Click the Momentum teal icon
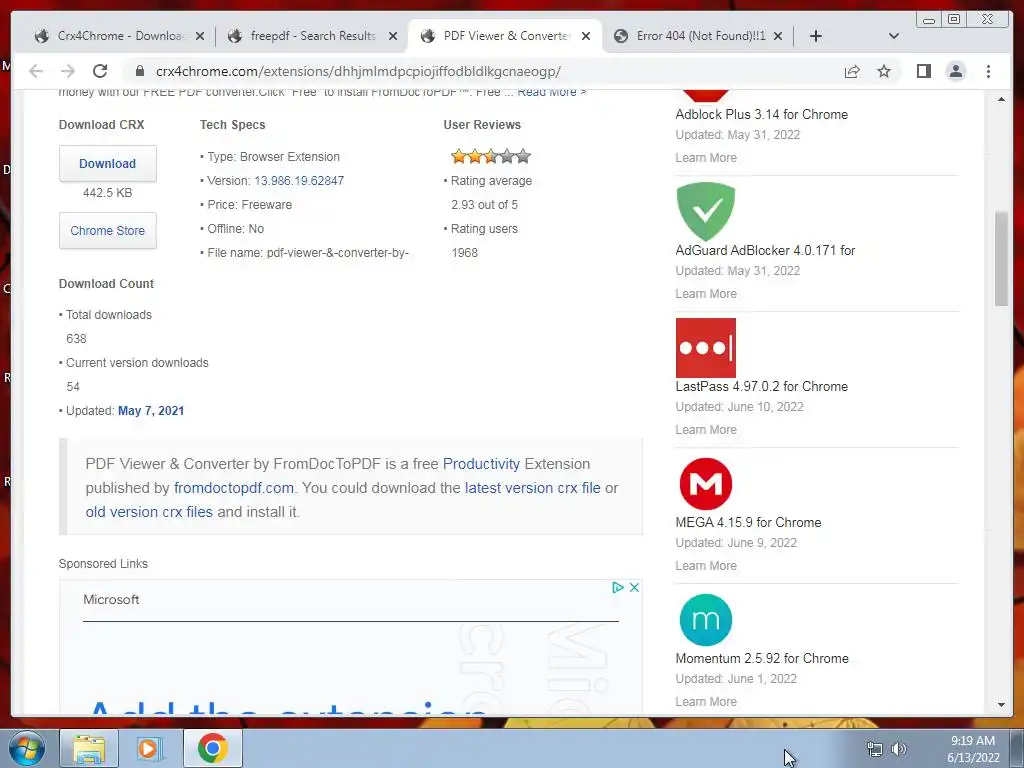The image size is (1024, 768). click(705, 620)
